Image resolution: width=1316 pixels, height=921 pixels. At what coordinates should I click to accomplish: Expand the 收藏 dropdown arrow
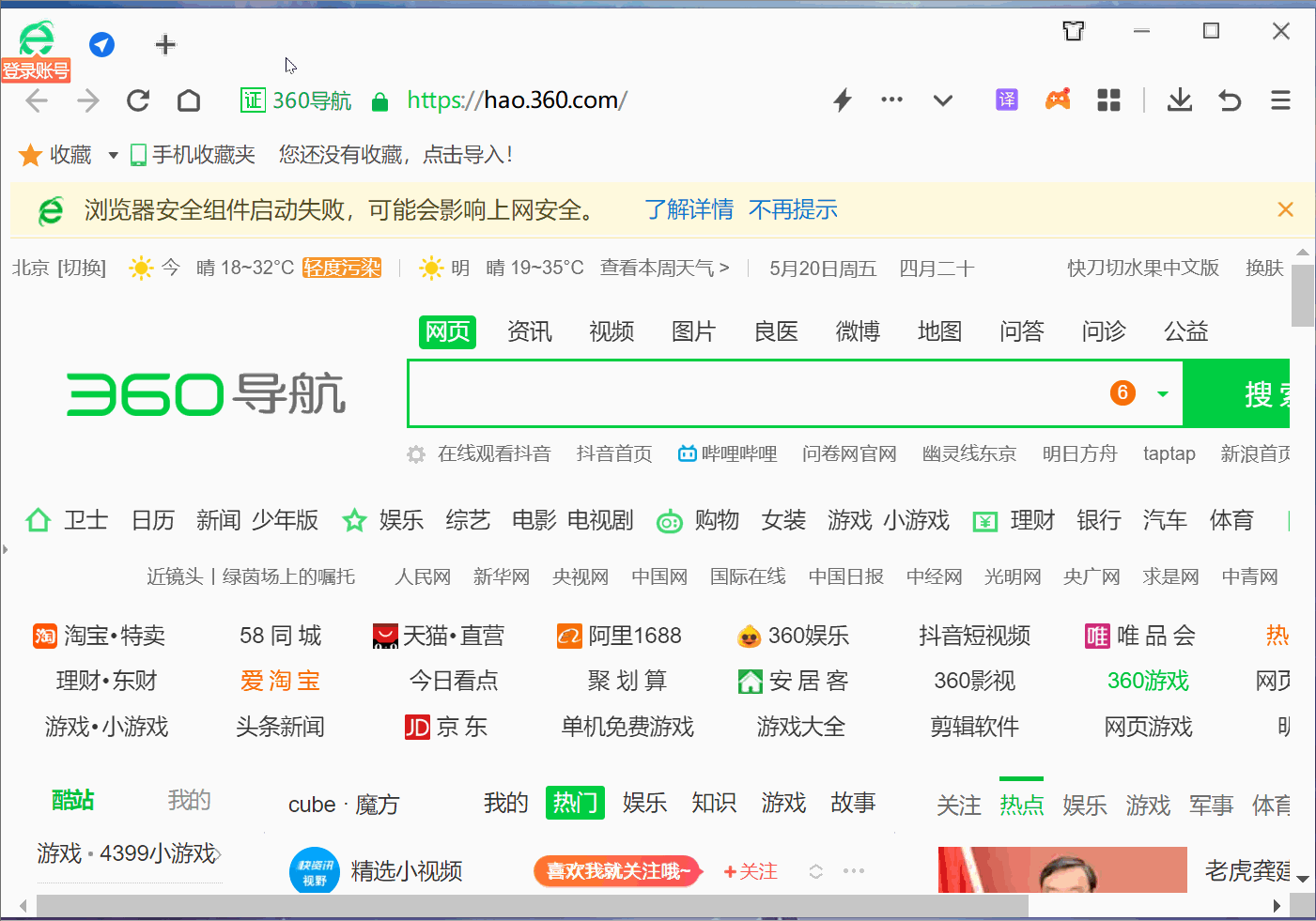coord(112,154)
